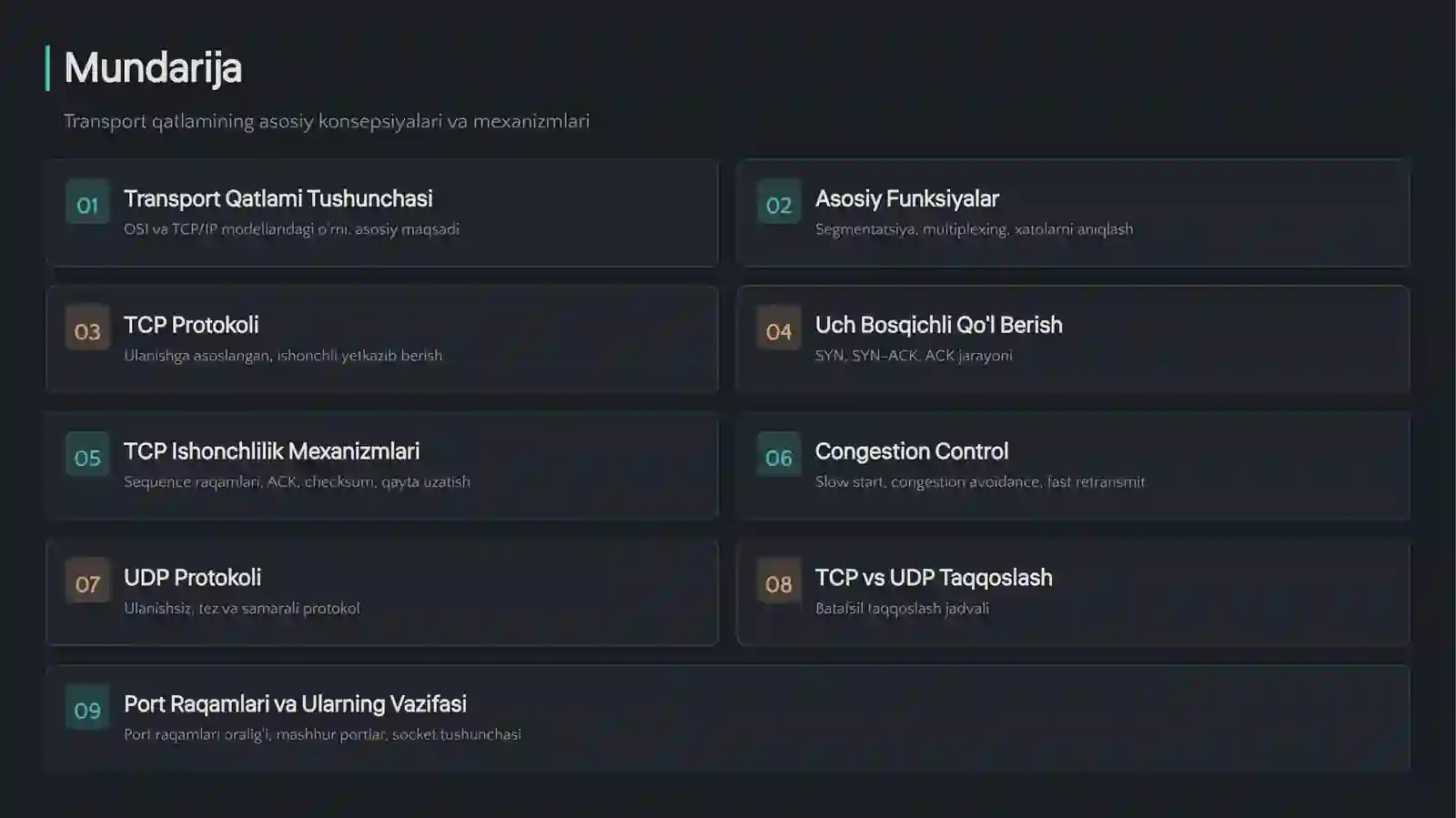This screenshot has width=1456, height=818.
Task: Click the subtitle about Transport qatlamining konsepsiyalari
Action: click(x=327, y=121)
